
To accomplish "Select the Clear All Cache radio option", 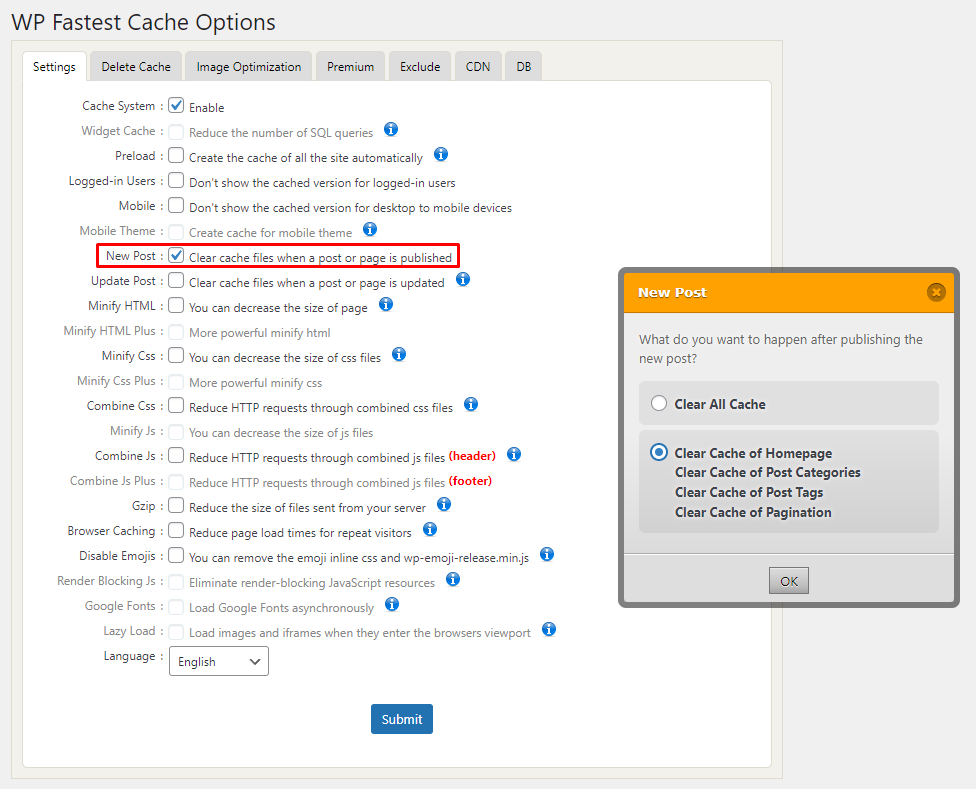I will 658,404.
